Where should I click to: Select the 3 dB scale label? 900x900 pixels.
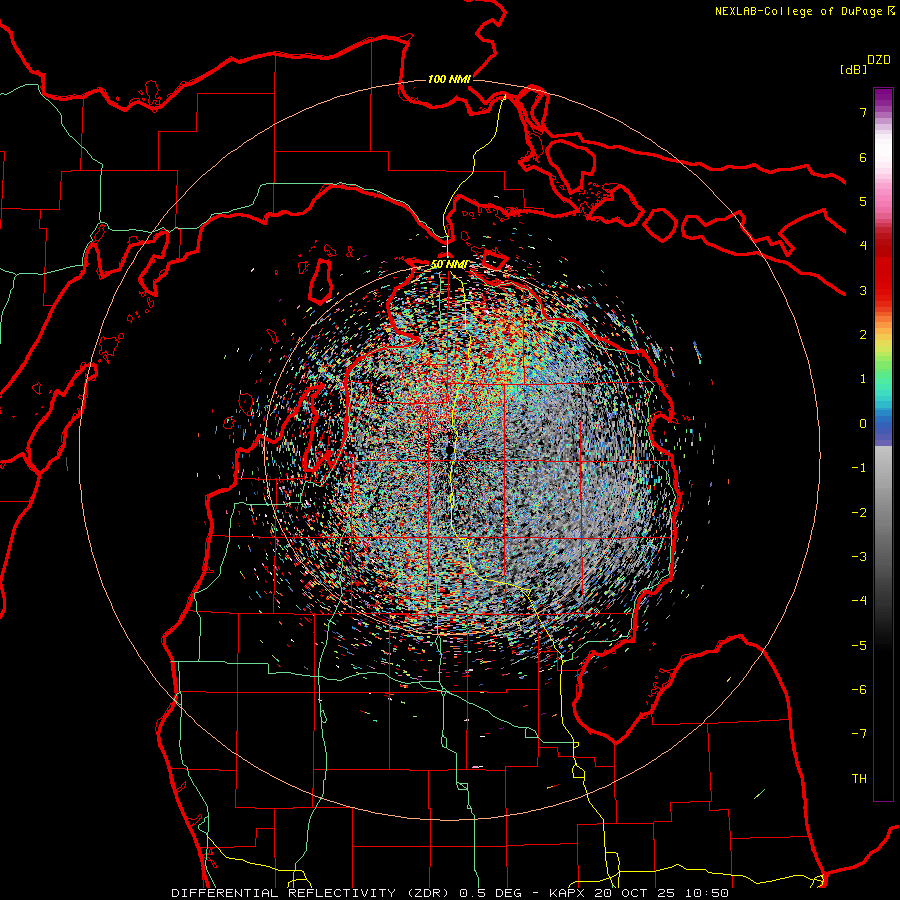pyautogui.click(x=863, y=290)
